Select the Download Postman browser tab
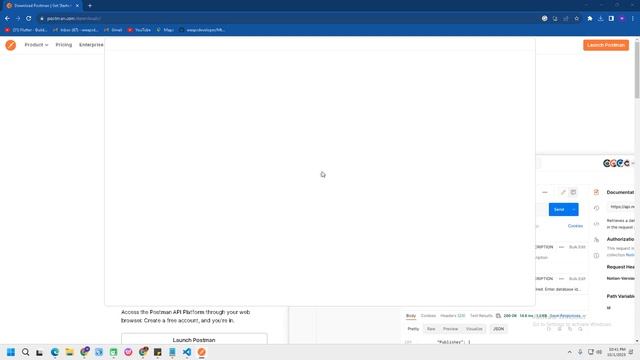This screenshot has height=360, width=640. click(41, 6)
